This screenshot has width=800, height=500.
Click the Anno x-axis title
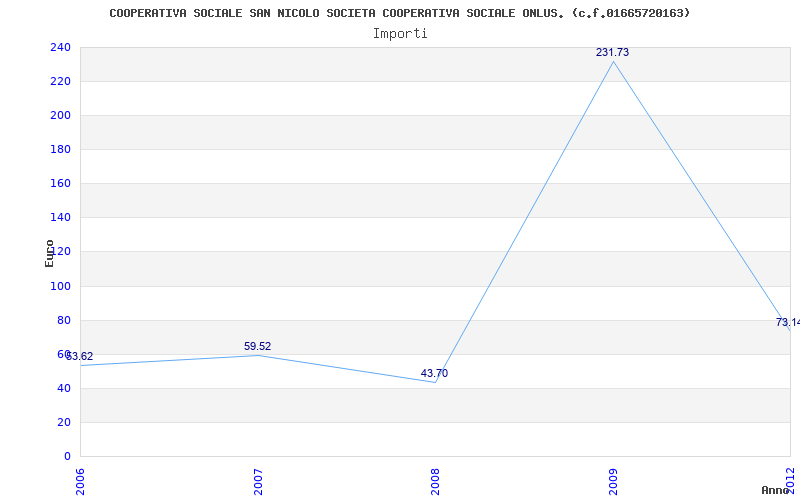(776, 490)
